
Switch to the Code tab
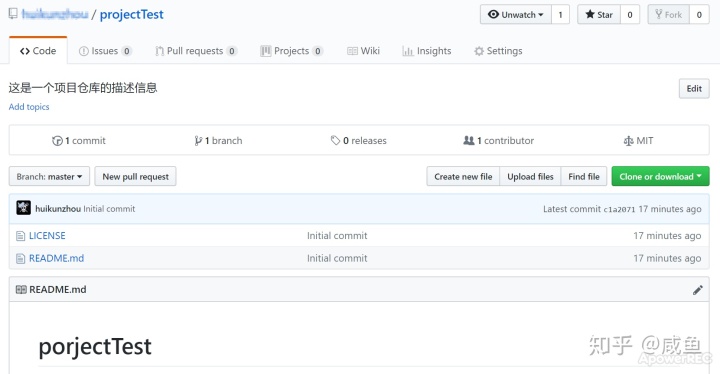[38, 51]
